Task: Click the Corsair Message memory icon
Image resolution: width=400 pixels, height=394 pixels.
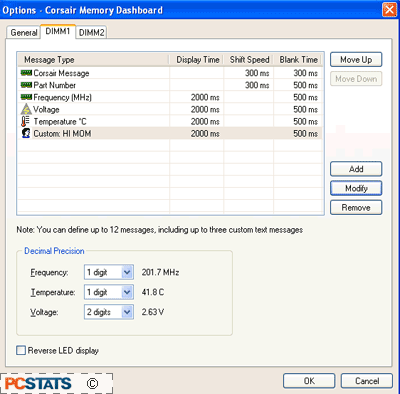Action: pyautogui.click(x=26, y=73)
